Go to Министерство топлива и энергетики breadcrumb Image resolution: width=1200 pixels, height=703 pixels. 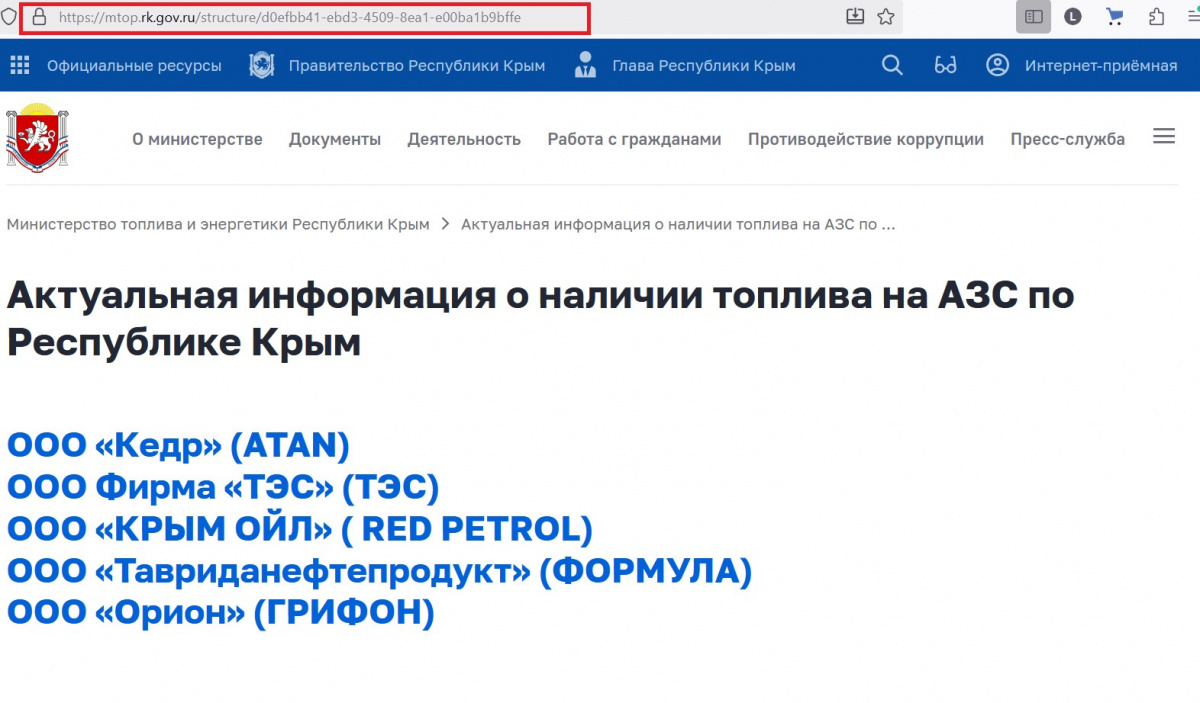click(218, 224)
